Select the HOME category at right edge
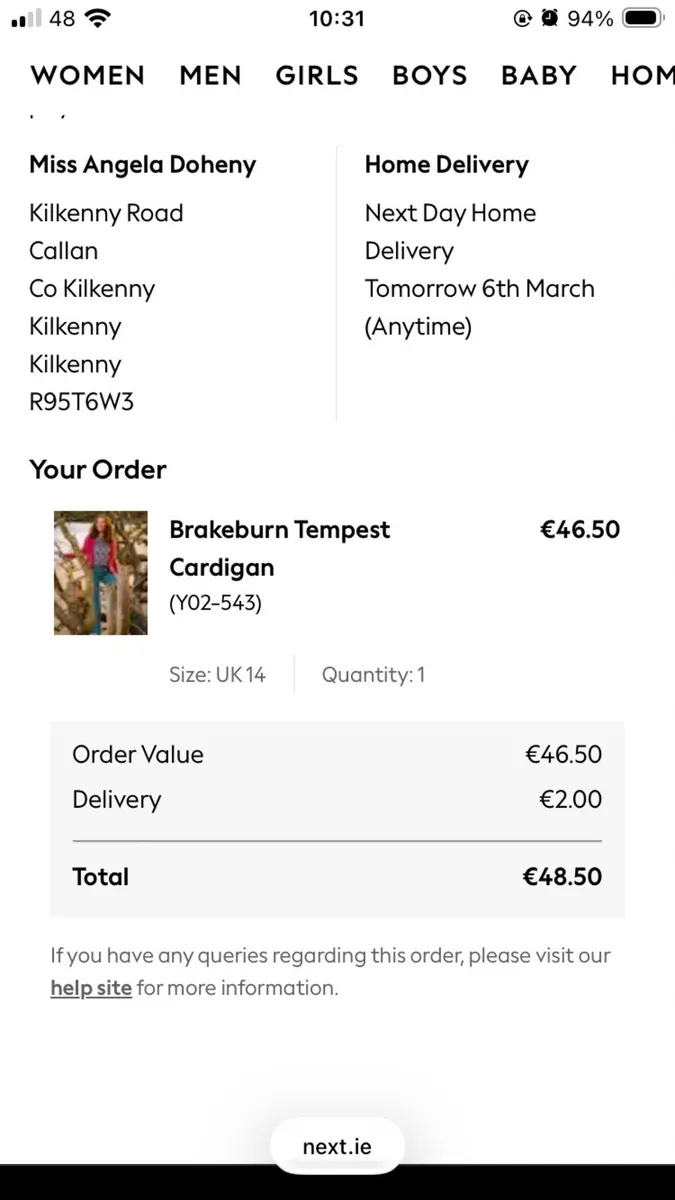The height and width of the screenshot is (1200, 675). pyautogui.click(x=642, y=75)
